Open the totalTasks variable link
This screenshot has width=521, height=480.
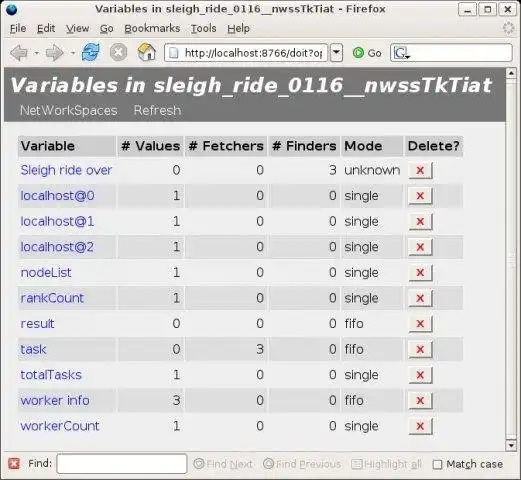click(51, 375)
